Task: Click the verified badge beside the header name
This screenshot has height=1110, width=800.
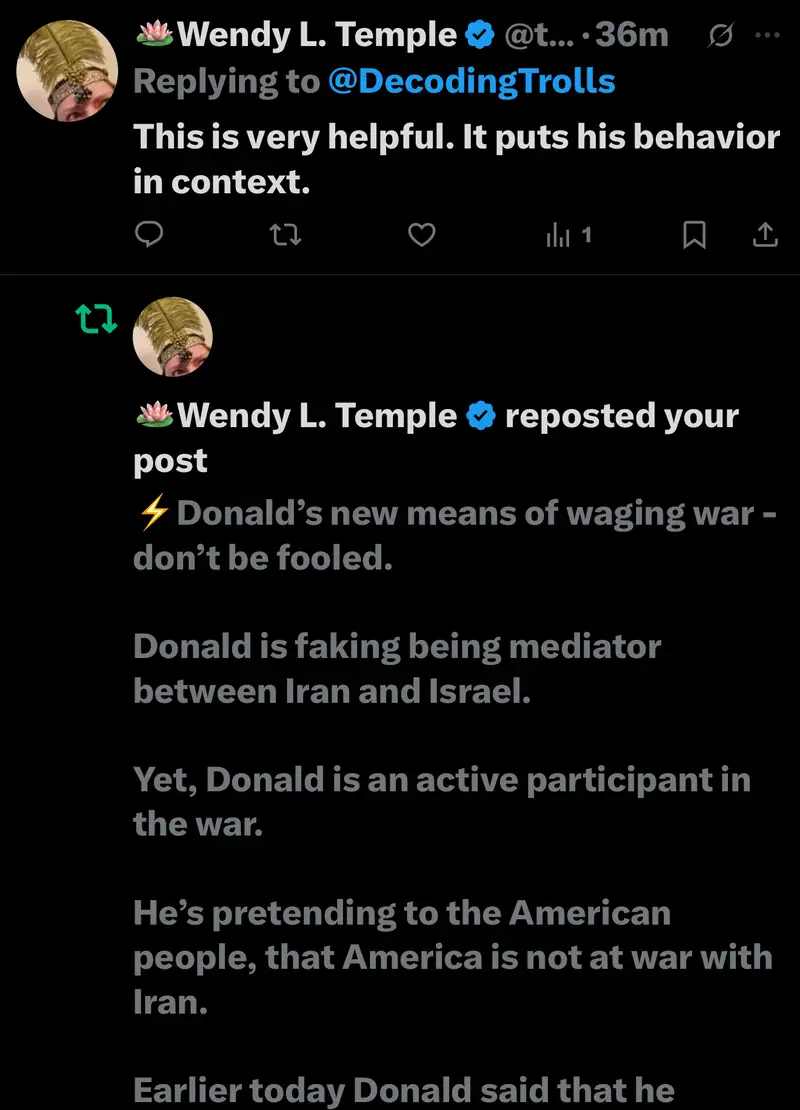Action: pos(480,35)
